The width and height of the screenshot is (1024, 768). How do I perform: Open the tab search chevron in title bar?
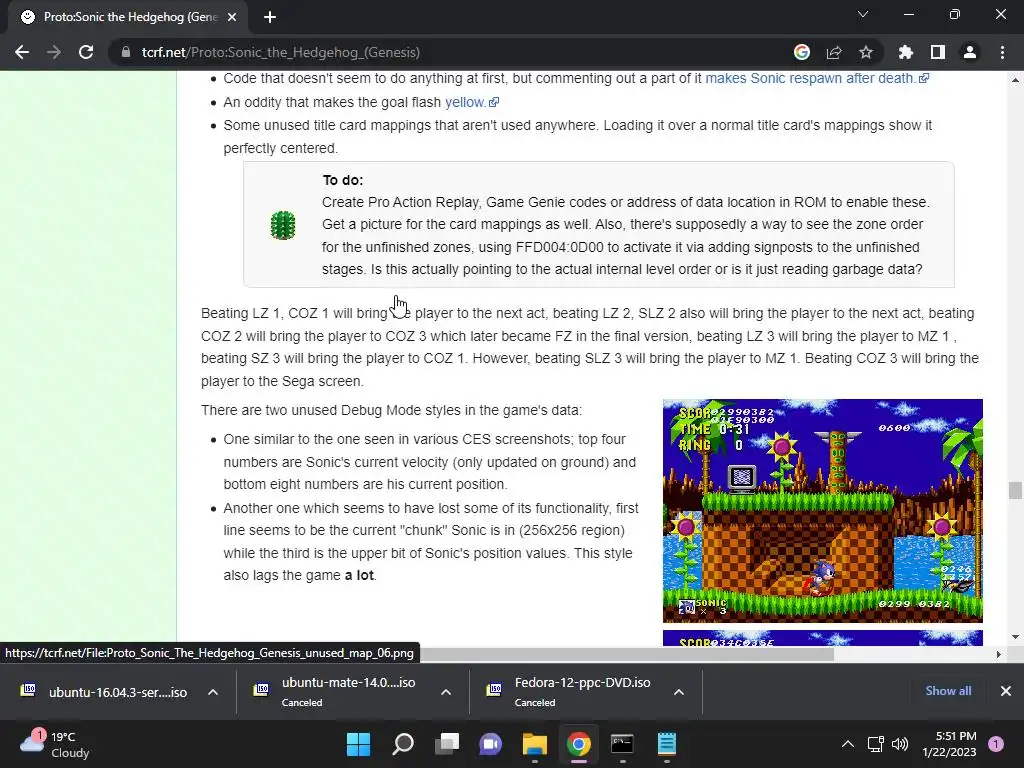(x=863, y=14)
